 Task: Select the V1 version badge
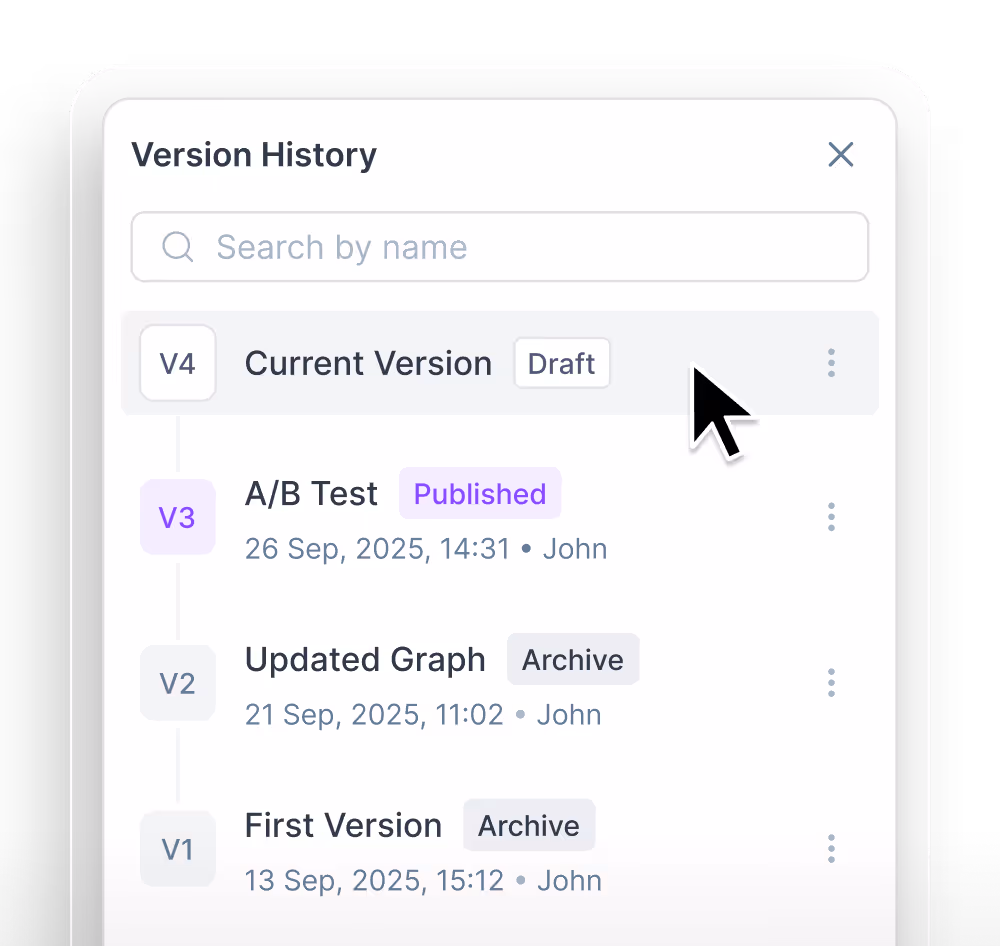coord(177,848)
